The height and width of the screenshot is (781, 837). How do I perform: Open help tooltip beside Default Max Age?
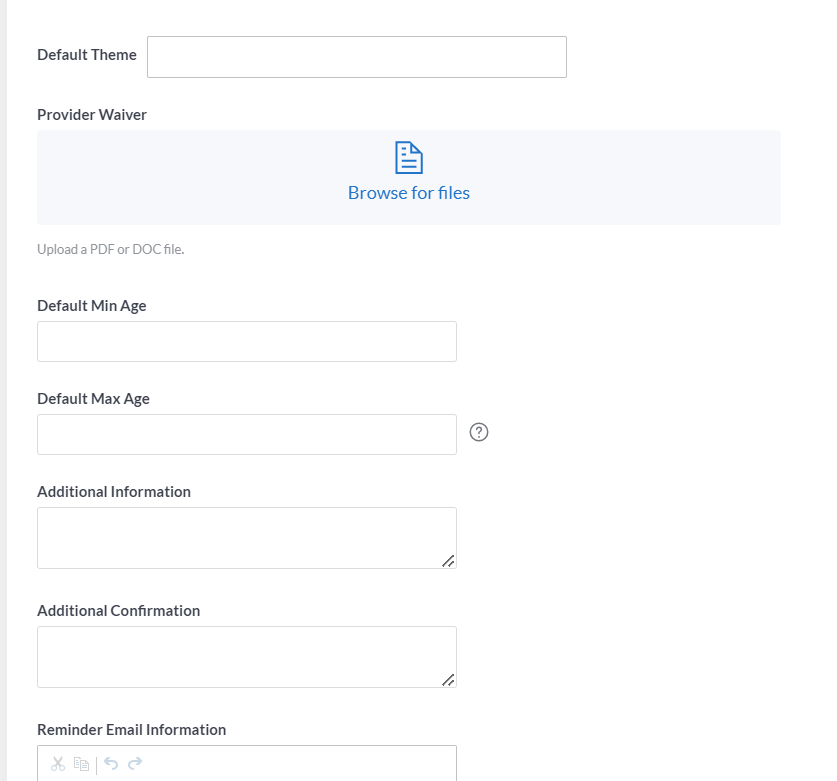[479, 432]
